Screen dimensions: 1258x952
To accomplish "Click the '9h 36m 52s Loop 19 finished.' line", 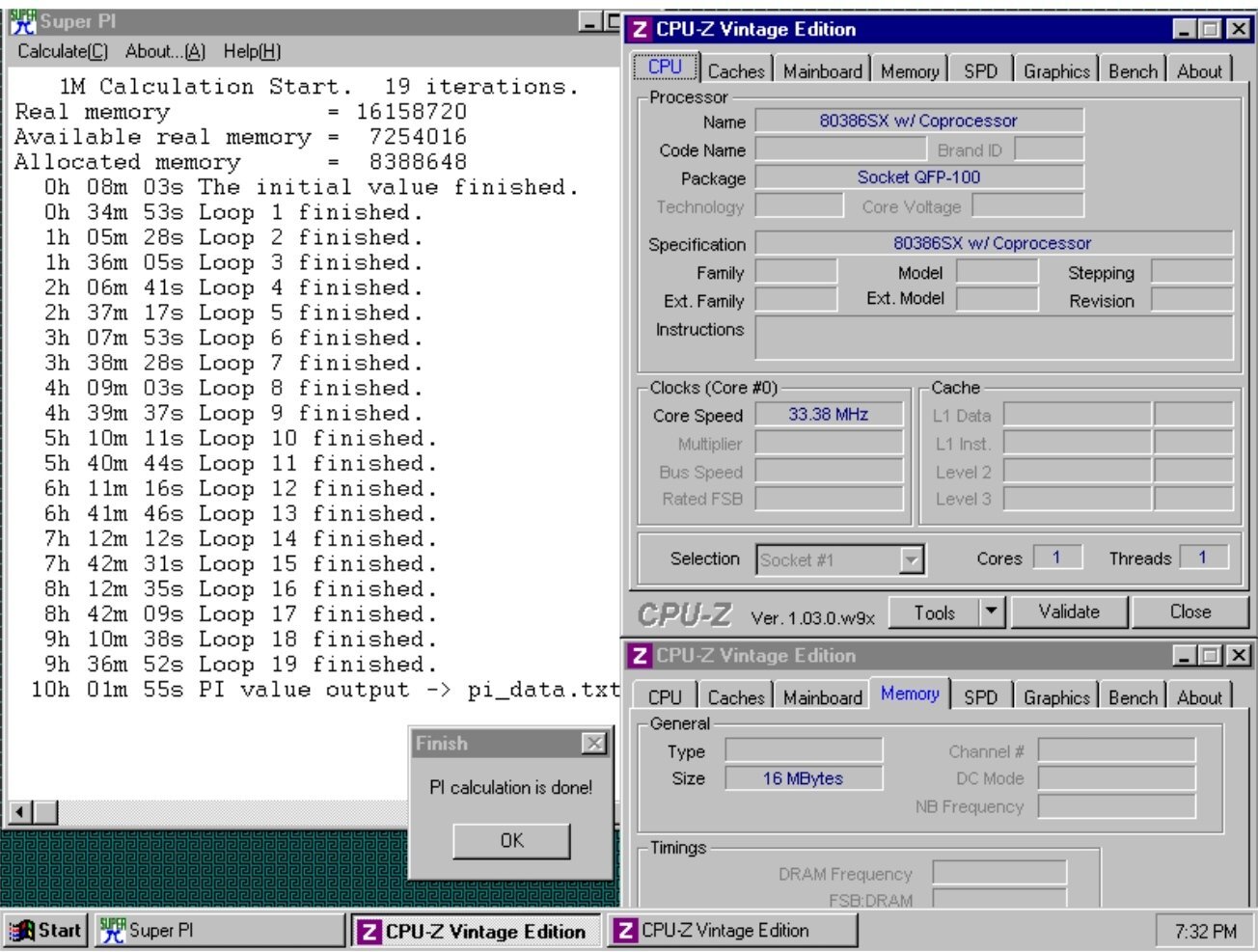I will tap(240, 664).
